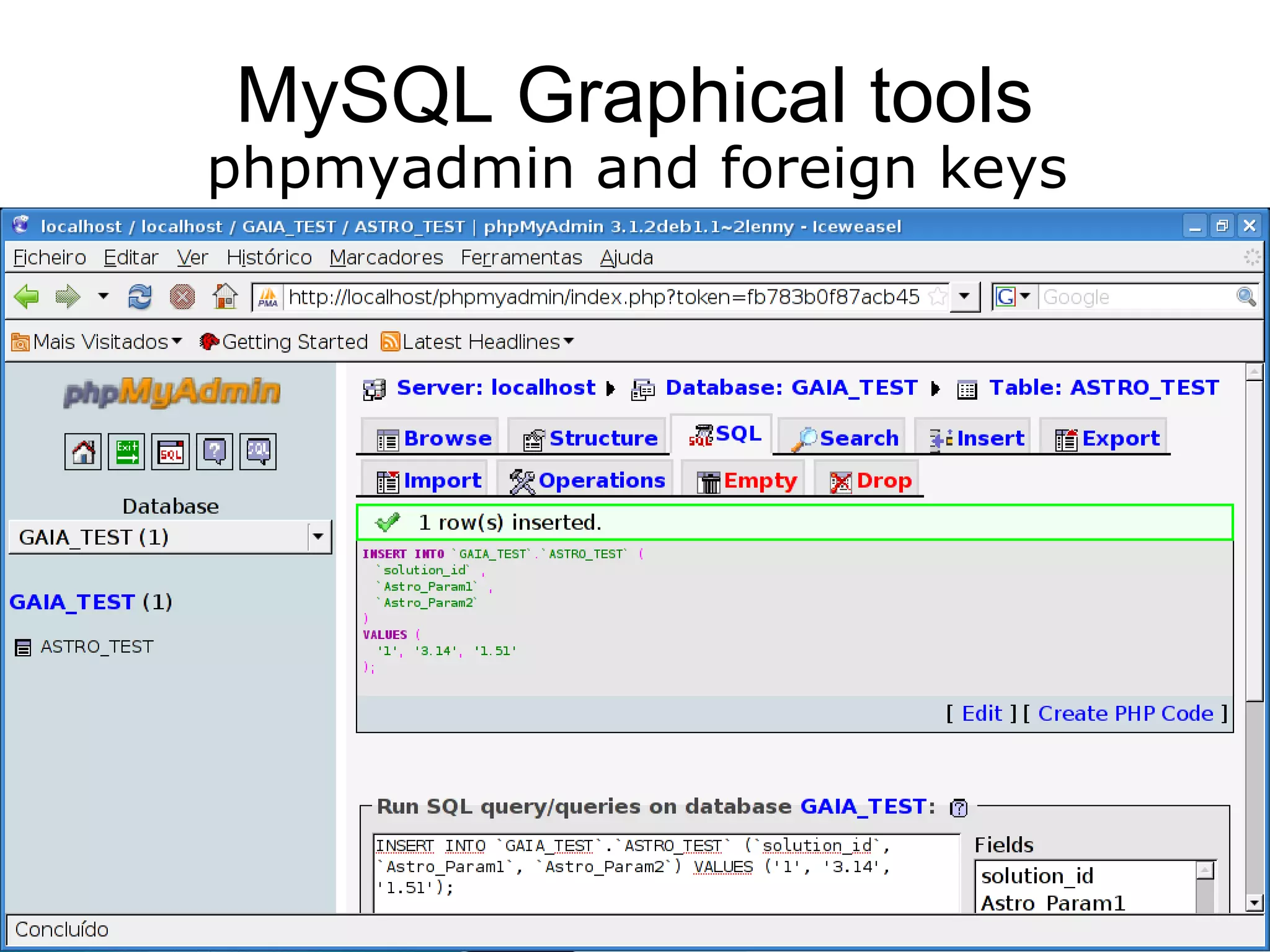Open the back/forward history dropdown arrow
Screen dimensions: 1270x952
[x=103, y=296]
